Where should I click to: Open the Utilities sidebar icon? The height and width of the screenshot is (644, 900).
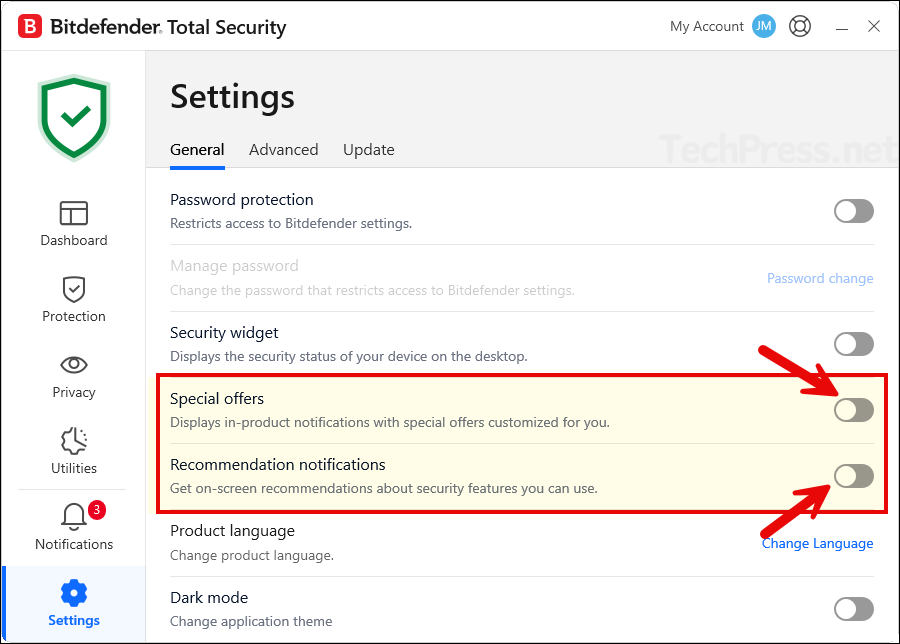click(x=74, y=441)
